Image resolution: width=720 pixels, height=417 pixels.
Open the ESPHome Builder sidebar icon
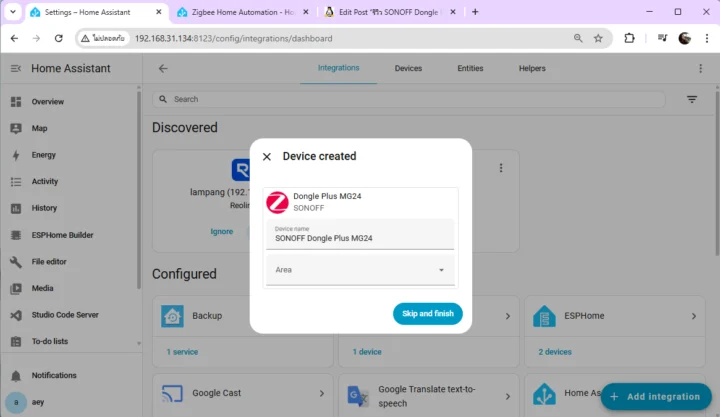click(16, 235)
